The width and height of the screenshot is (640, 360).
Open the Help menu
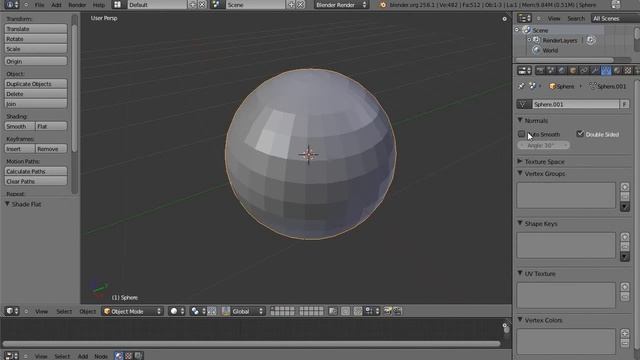click(x=99, y=5)
